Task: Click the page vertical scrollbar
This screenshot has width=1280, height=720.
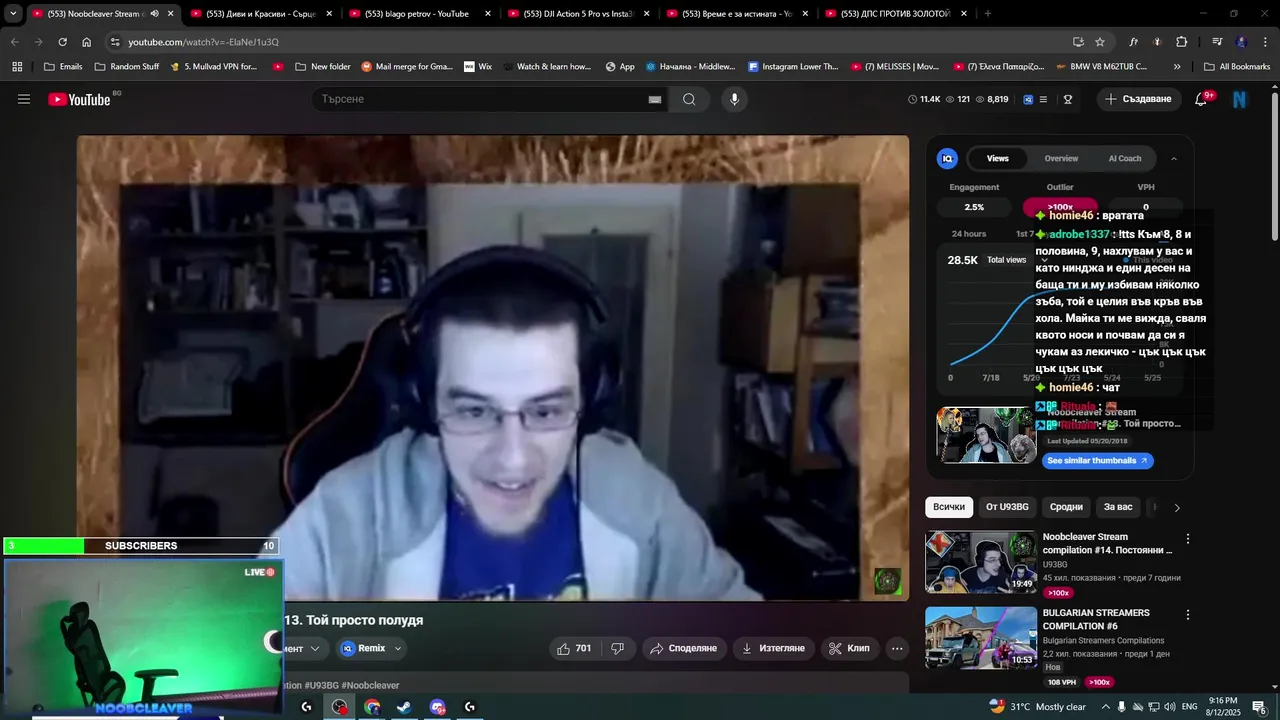Action: 1274,165
